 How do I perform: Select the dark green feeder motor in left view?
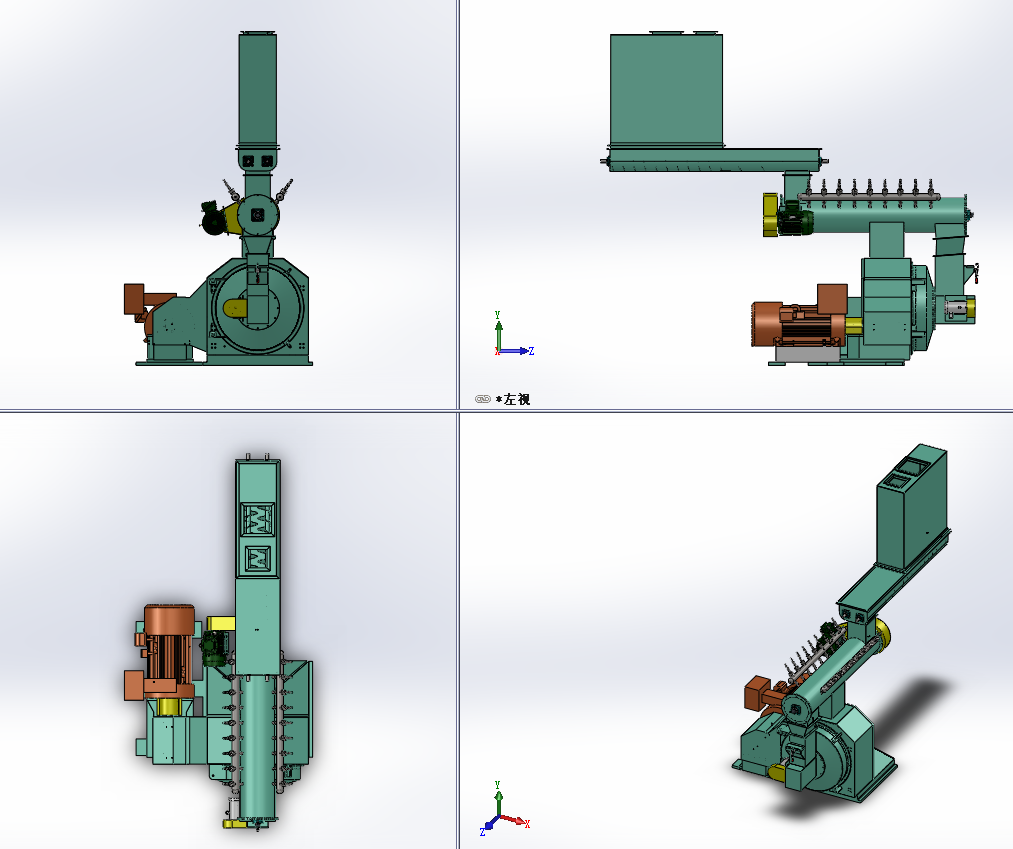tap(794, 218)
